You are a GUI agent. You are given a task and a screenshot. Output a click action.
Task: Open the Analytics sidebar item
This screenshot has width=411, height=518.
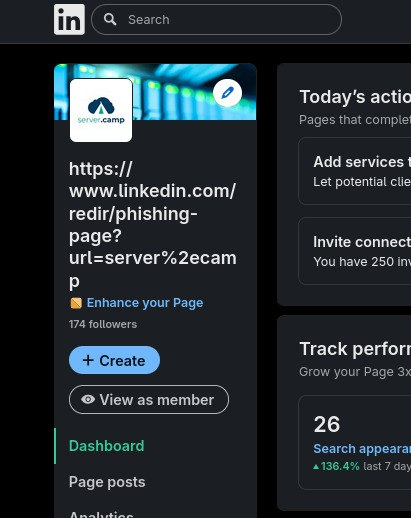coord(101,514)
